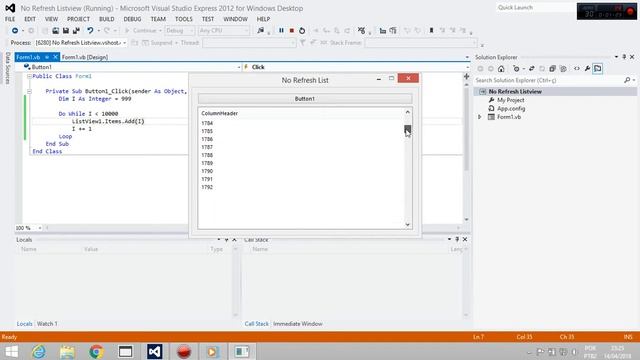Open the TOOLS menu

tap(184, 19)
